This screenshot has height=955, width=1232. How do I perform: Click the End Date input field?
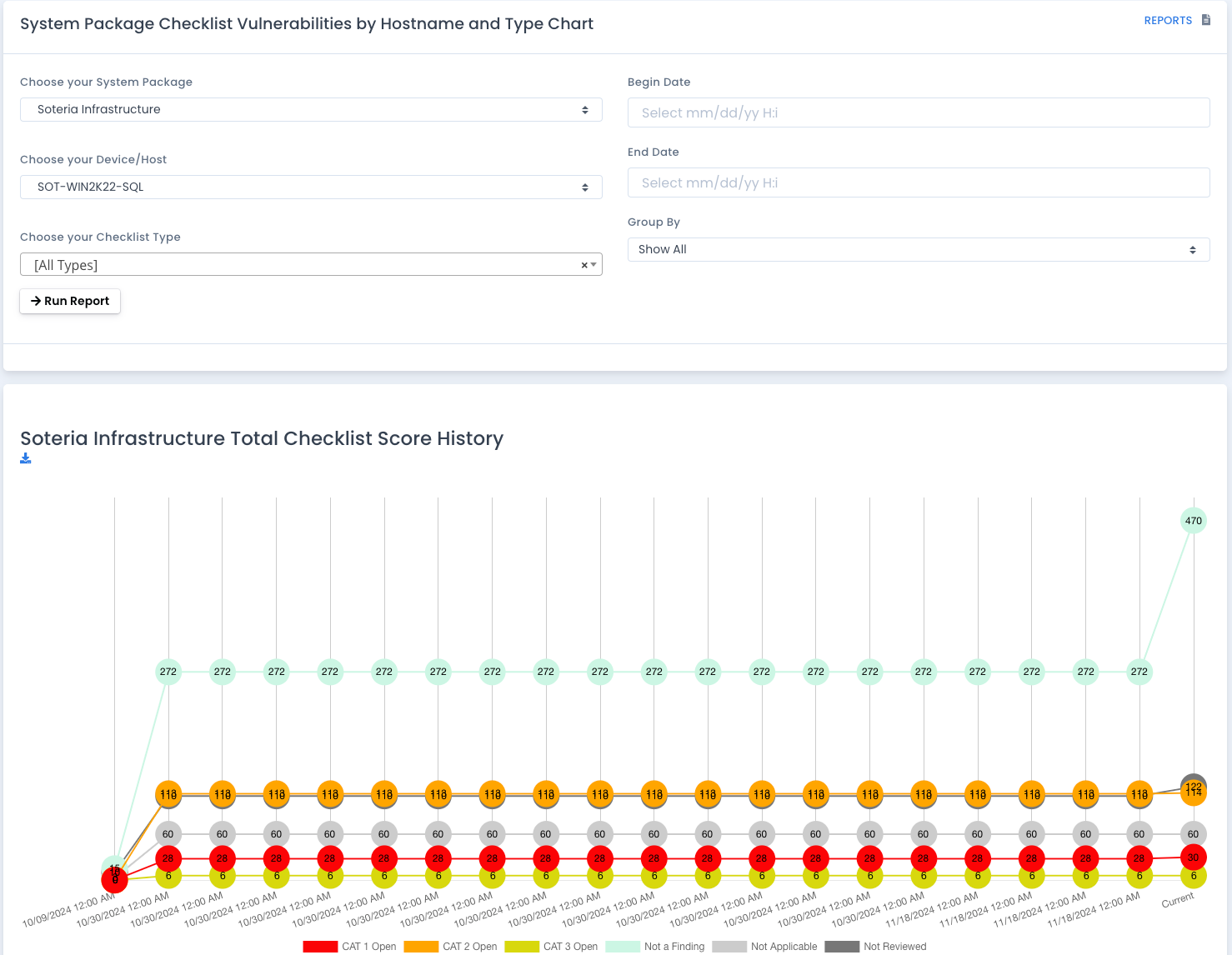[x=919, y=182]
